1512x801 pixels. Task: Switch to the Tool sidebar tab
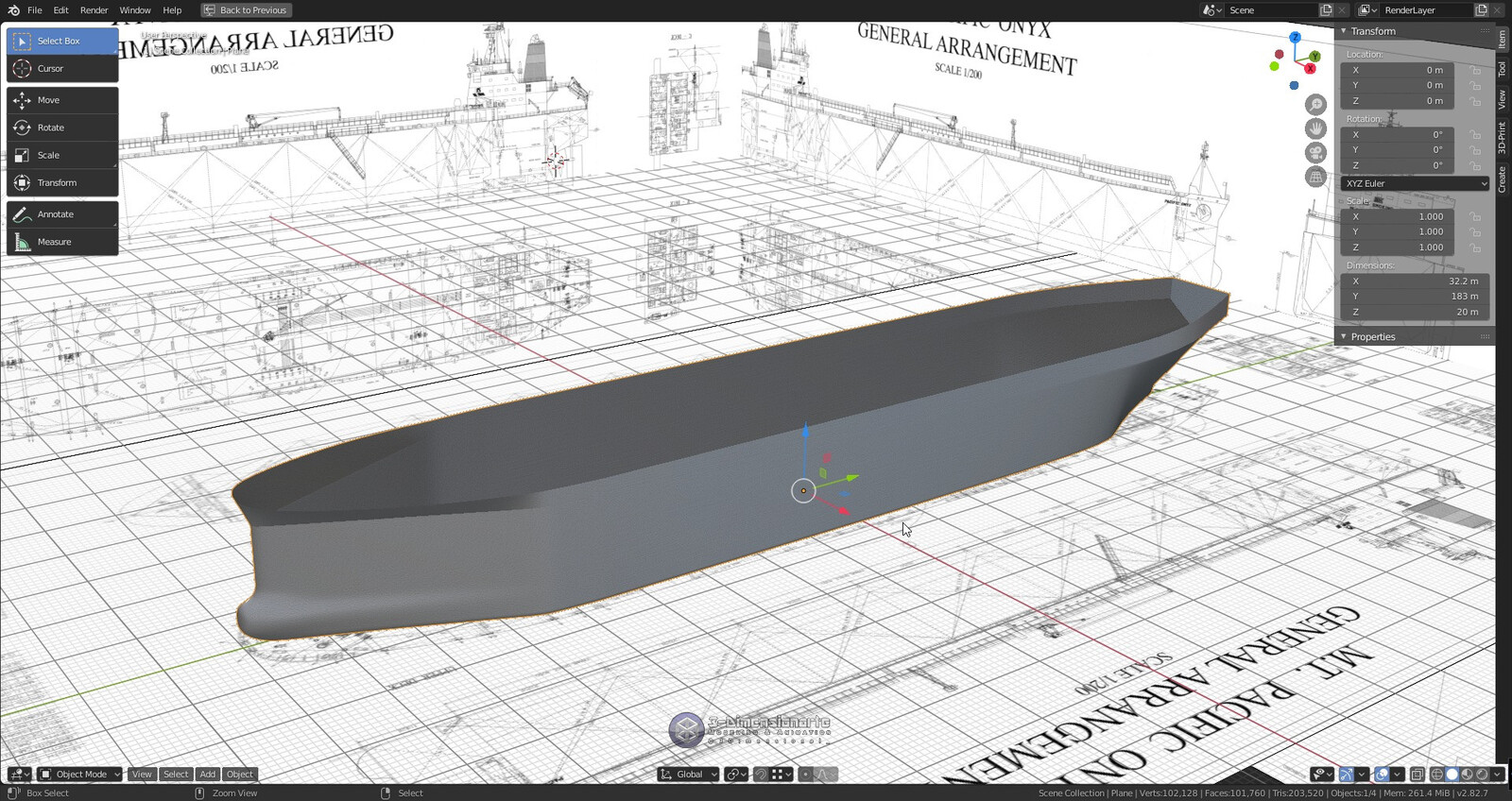pos(1503,69)
